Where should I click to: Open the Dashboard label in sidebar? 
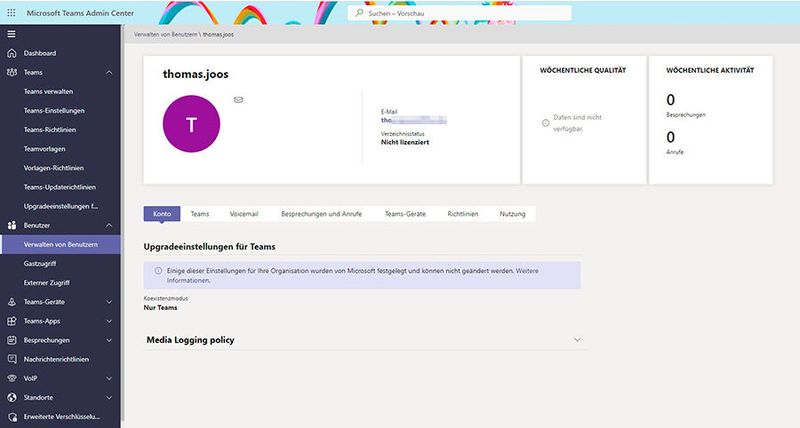point(40,53)
